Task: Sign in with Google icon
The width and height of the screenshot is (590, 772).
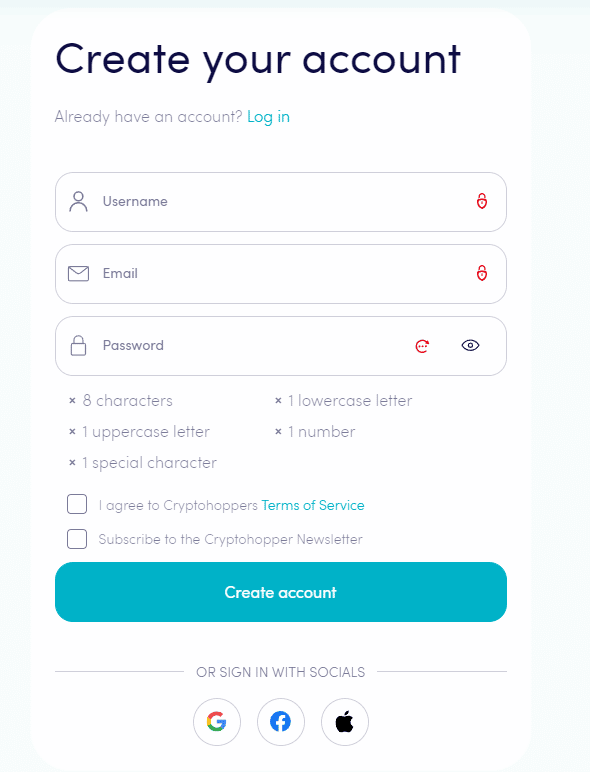Action: (217, 722)
